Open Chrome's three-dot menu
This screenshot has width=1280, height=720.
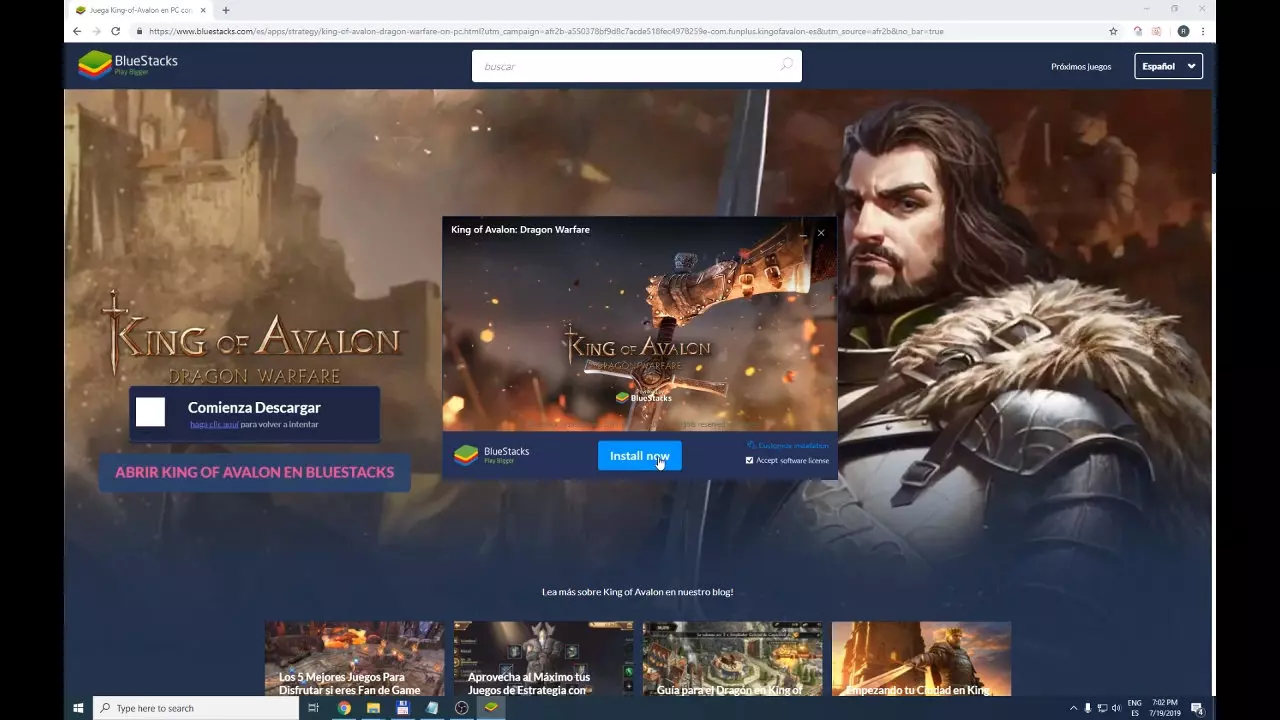pyautogui.click(x=1203, y=31)
